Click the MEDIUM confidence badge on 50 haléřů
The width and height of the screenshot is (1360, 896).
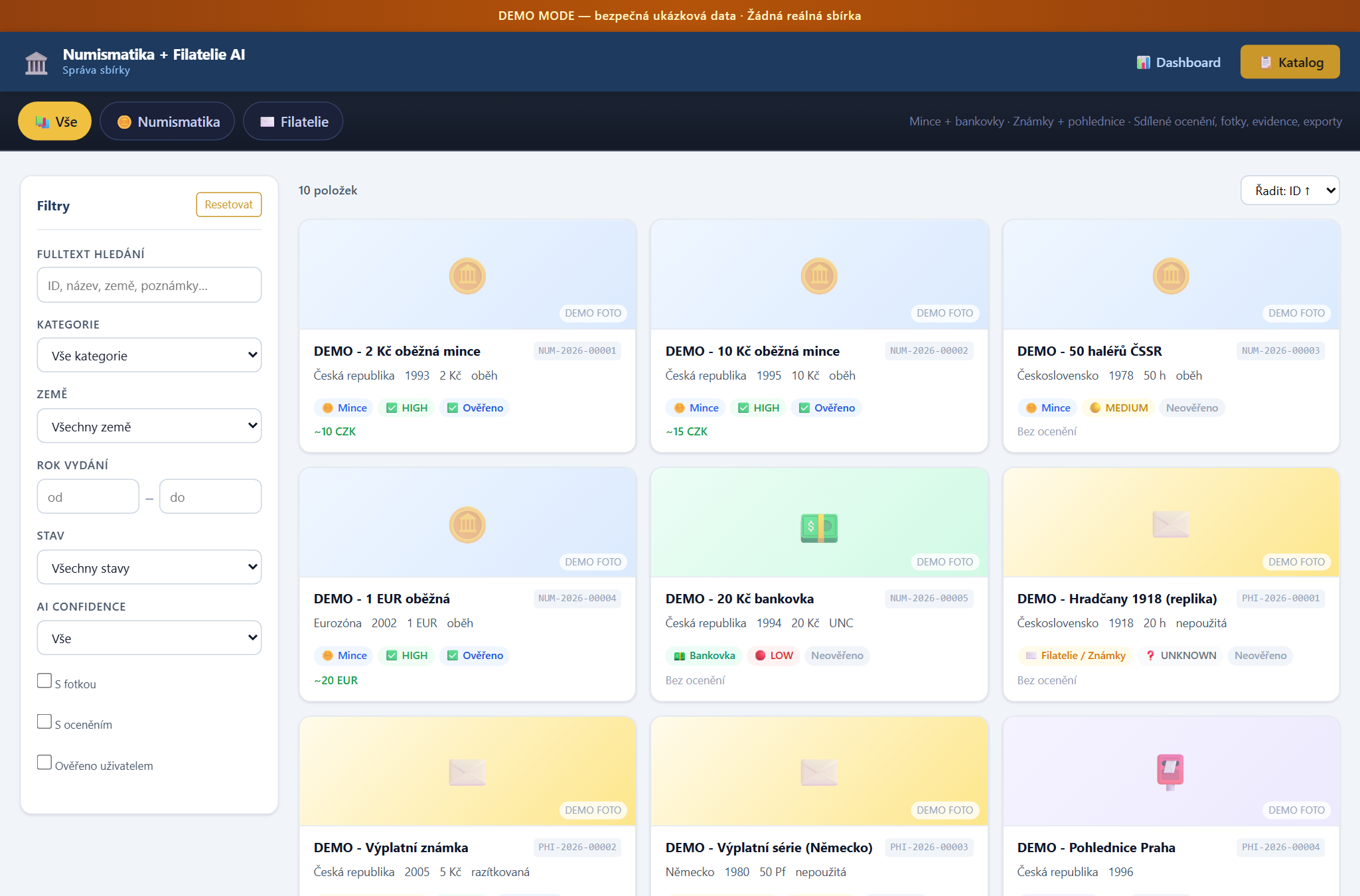(x=1119, y=408)
